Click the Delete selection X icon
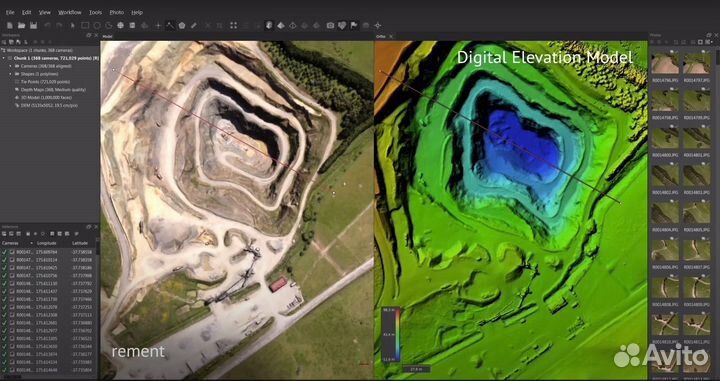The width and height of the screenshot is (720, 381). tap(208, 26)
